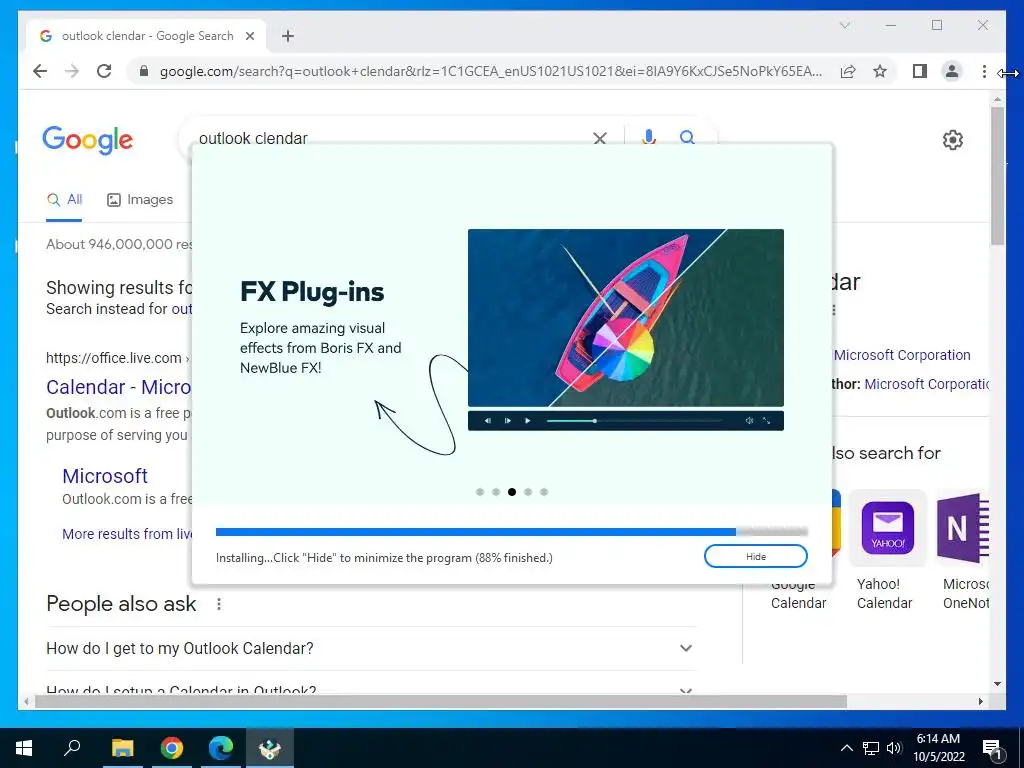
Task: Open Microsoft OneNote suggestion
Action: pyautogui.click(x=964, y=552)
